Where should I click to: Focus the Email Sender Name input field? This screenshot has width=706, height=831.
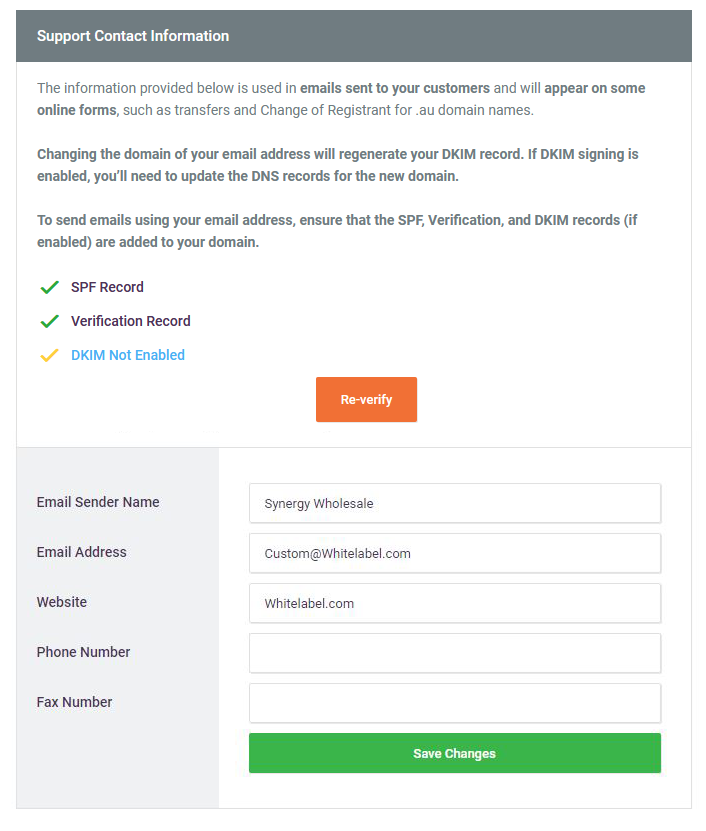[x=454, y=503]
